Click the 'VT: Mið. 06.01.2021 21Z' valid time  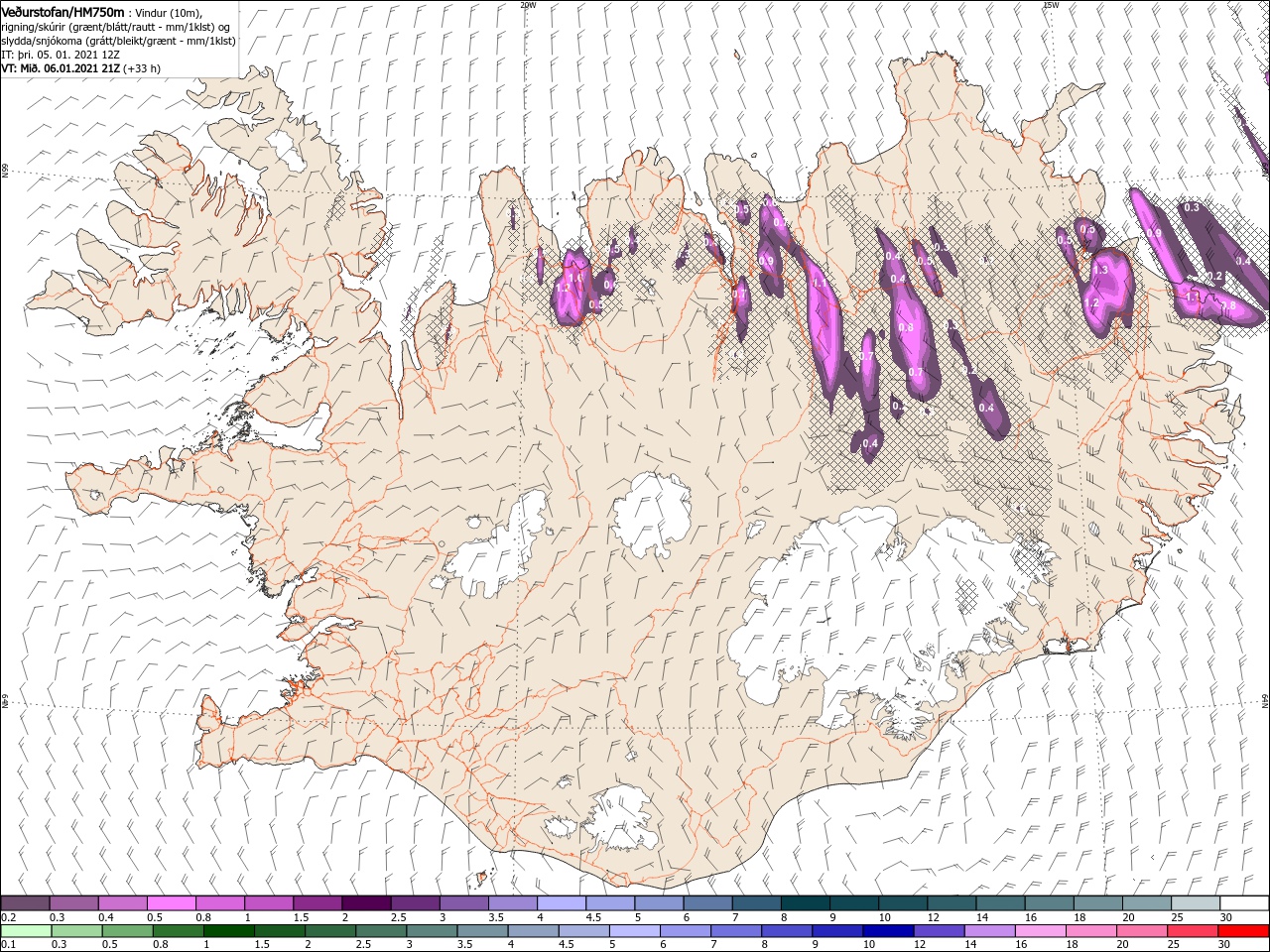coord(61,67)
